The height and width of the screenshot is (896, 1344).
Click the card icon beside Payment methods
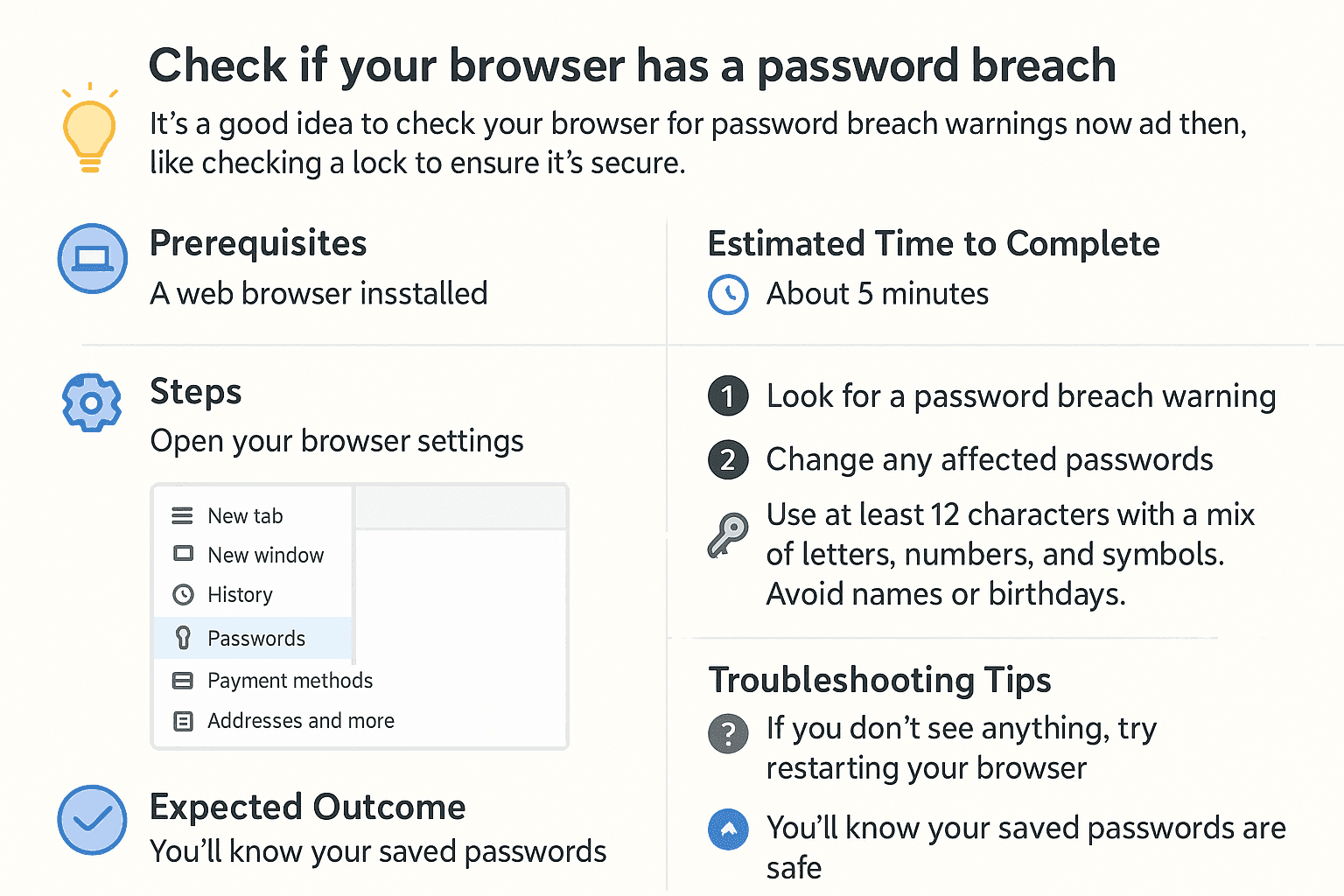coord(183,681)
